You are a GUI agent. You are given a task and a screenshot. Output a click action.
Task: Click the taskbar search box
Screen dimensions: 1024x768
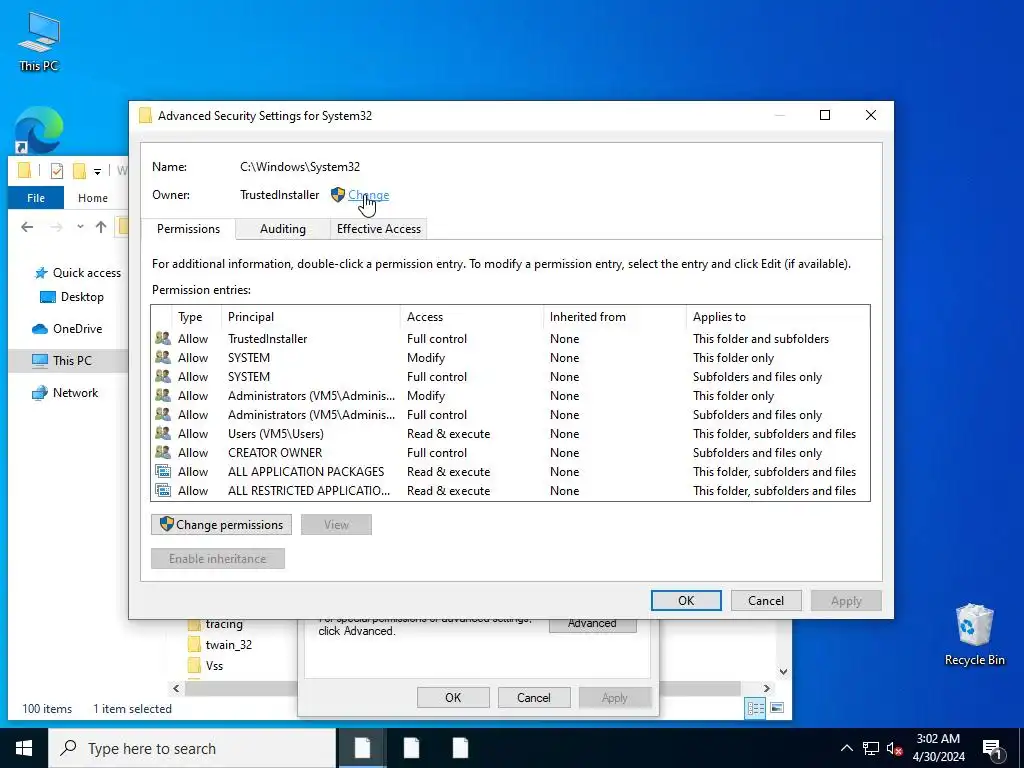(193, 748)
